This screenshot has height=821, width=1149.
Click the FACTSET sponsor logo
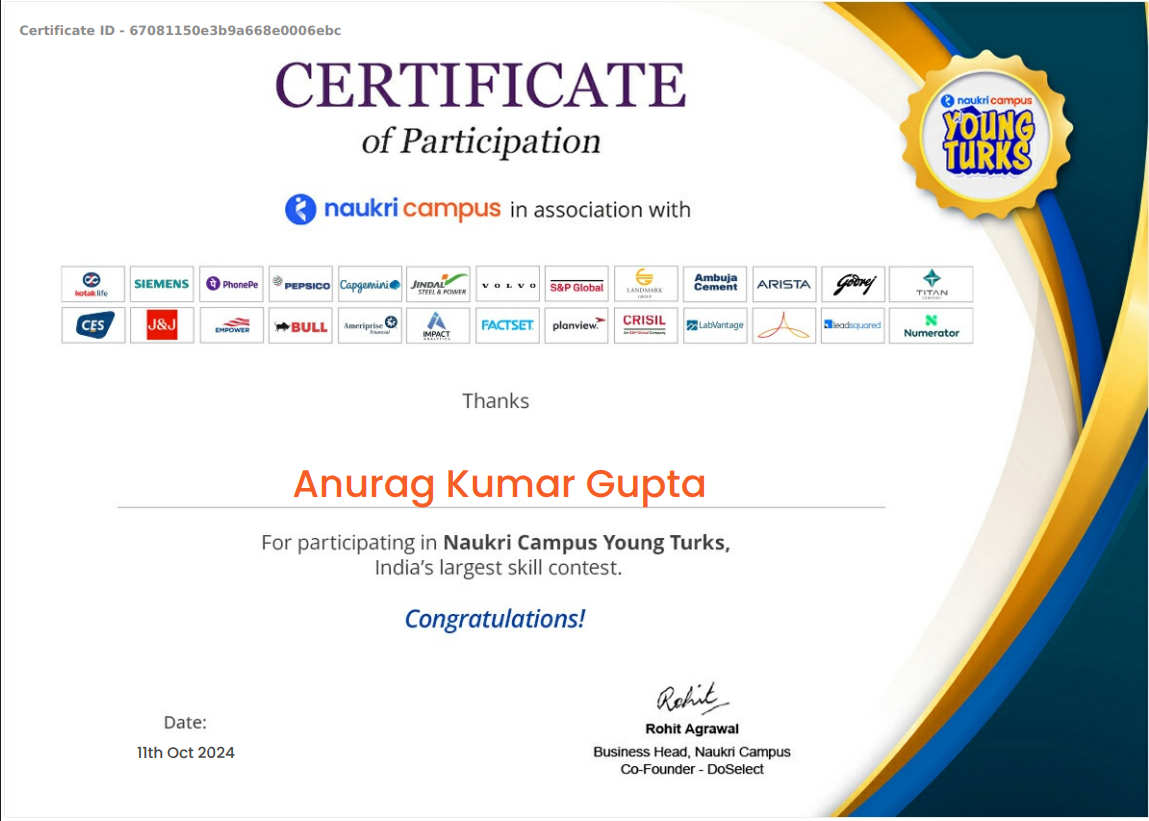click(x=508, y=325)
